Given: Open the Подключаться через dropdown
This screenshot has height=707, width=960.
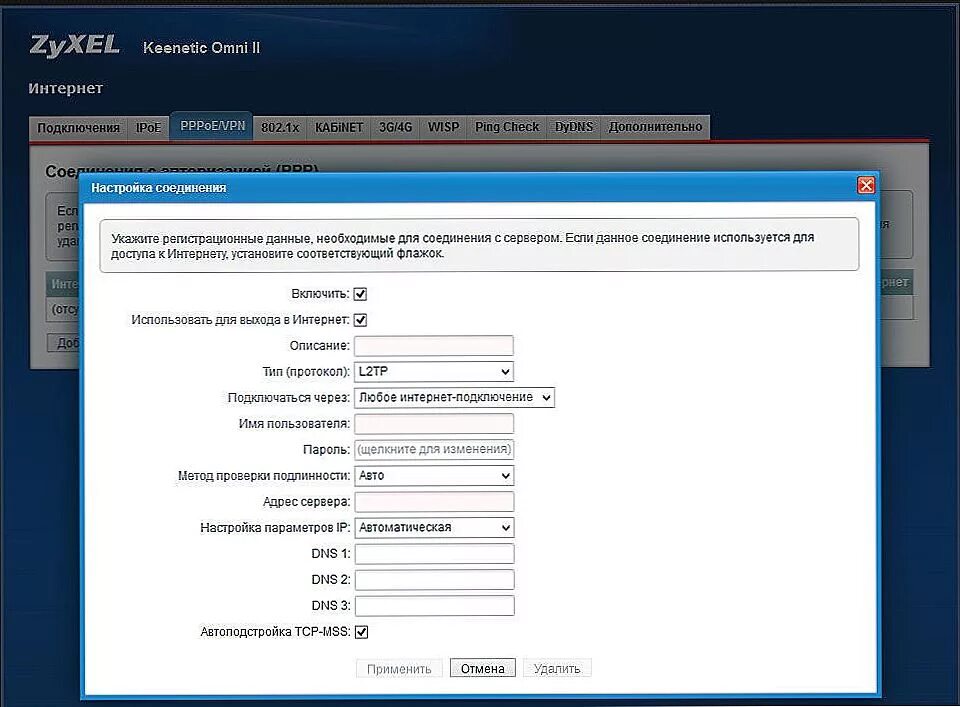Looking at the screenshot, I should click(x=454, y=397).
